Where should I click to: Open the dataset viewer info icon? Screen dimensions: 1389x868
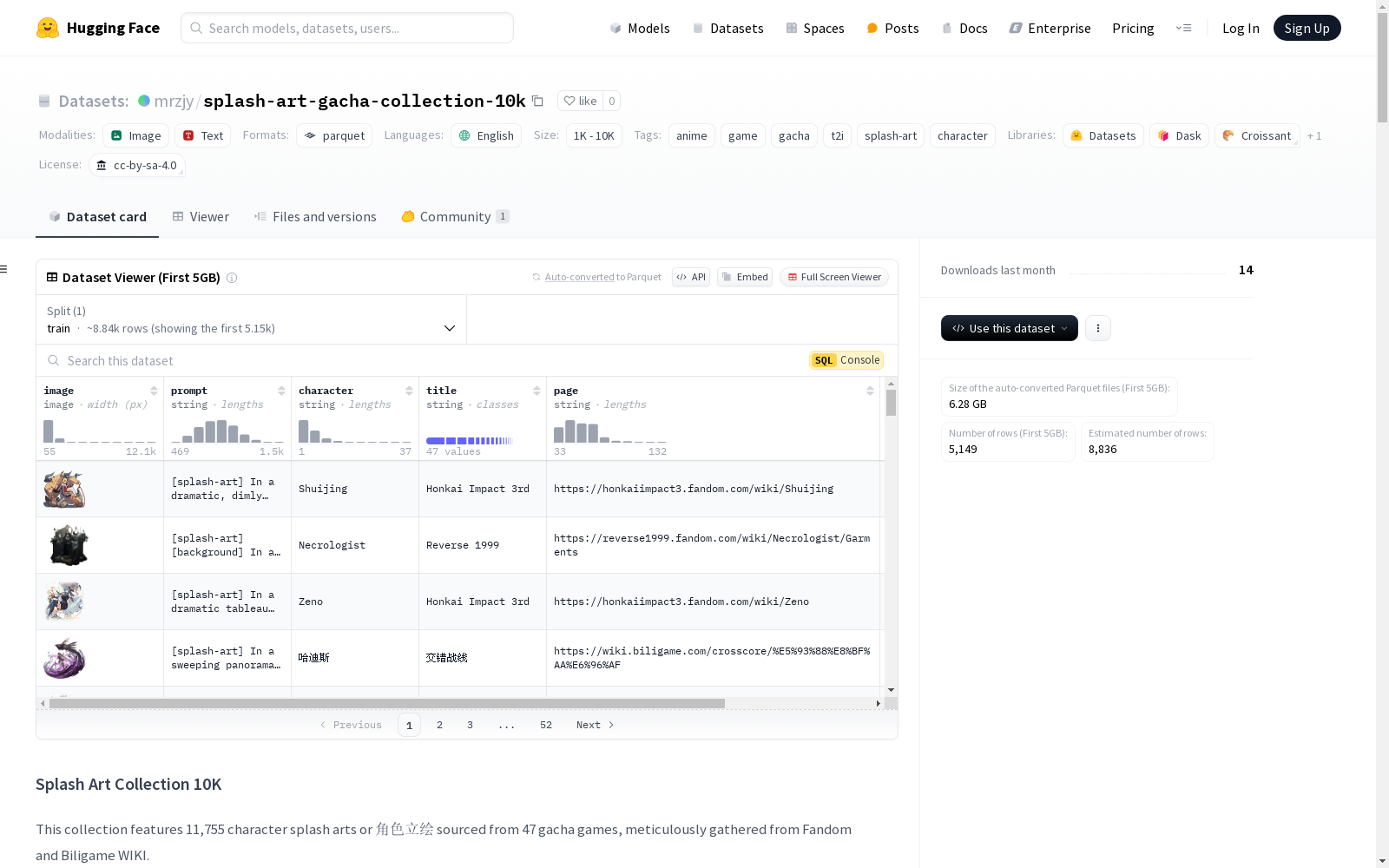coord(232,278)
